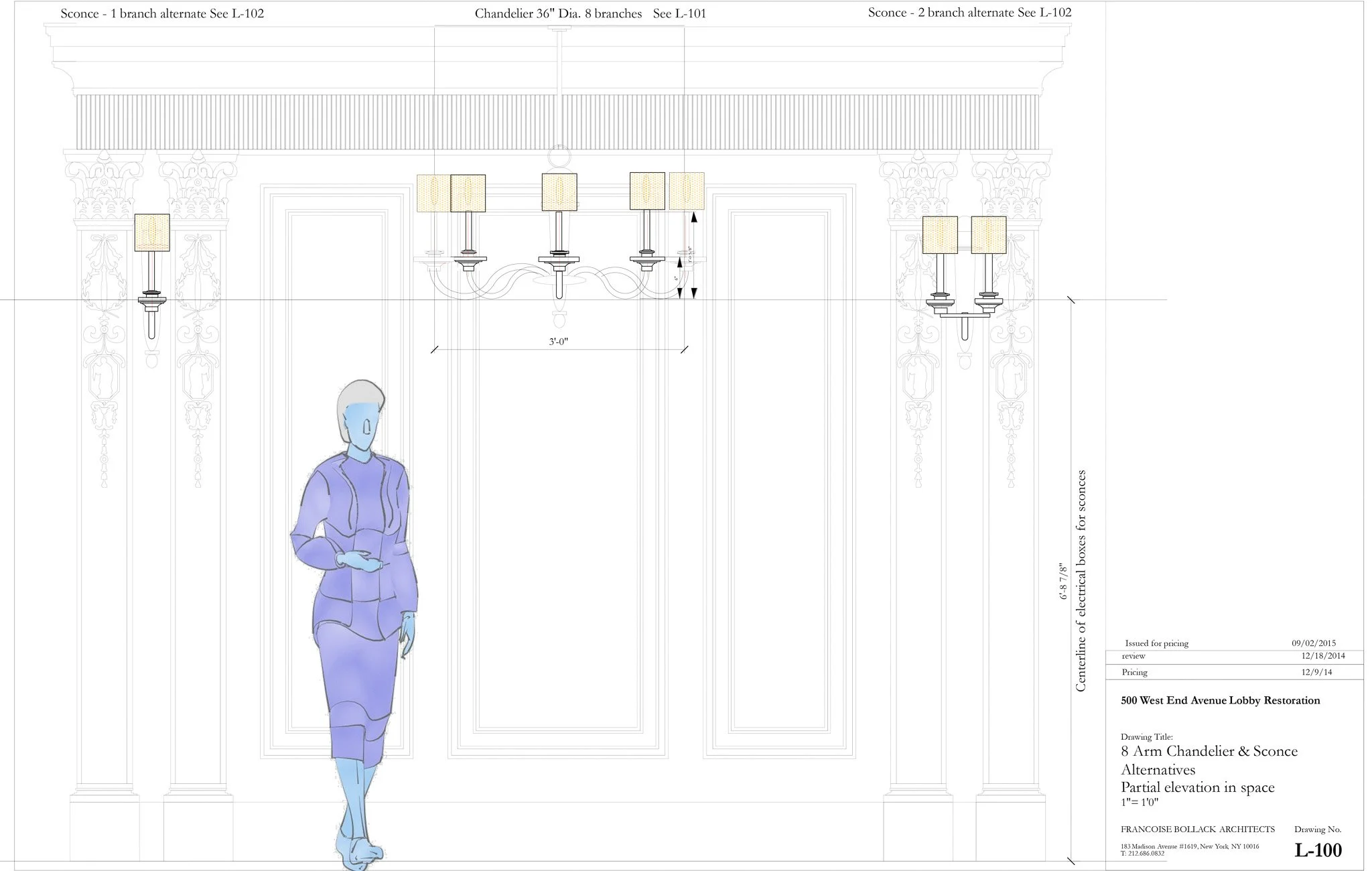Screen dimensions: 1372x871
Task: Click the 500 West End Avenue project title
Action: click(x=1220, y=701)
